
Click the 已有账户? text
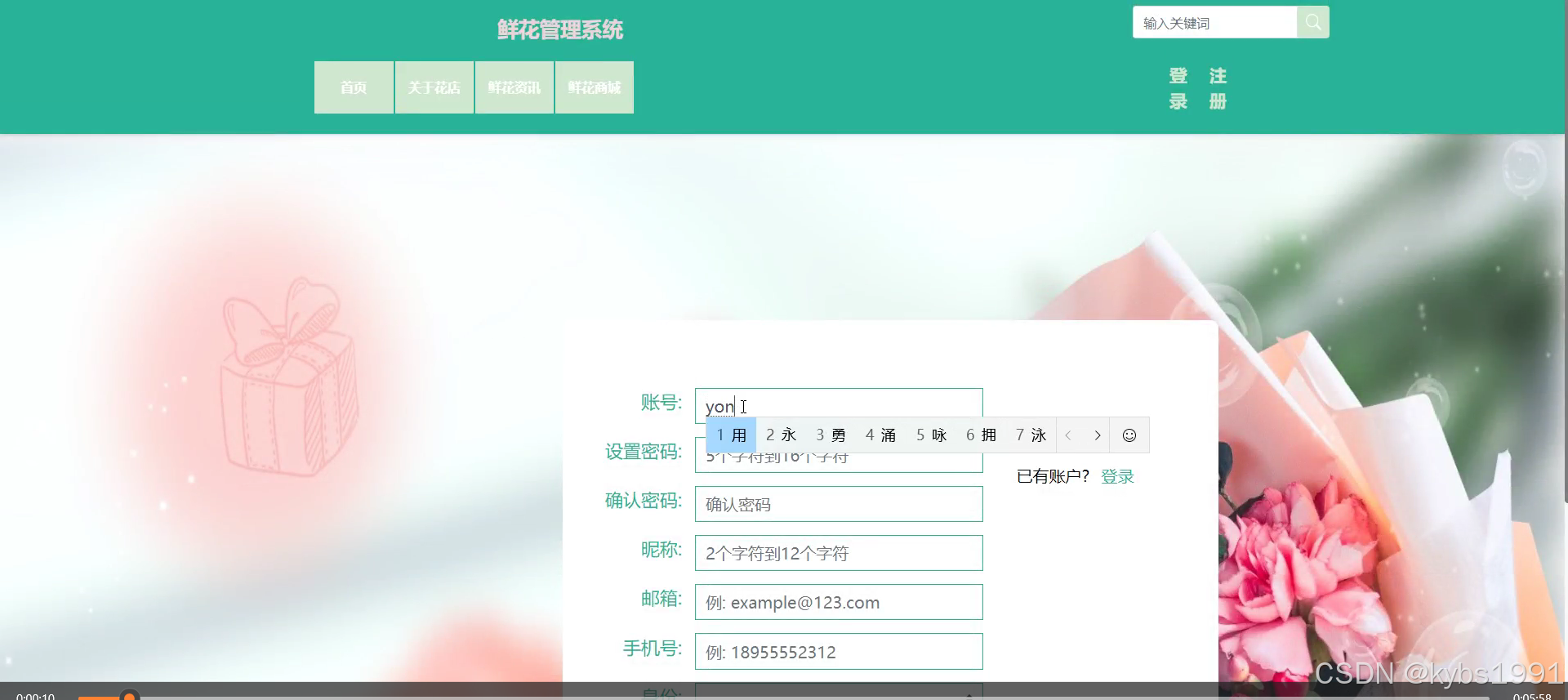click(x=1053, y=476)
